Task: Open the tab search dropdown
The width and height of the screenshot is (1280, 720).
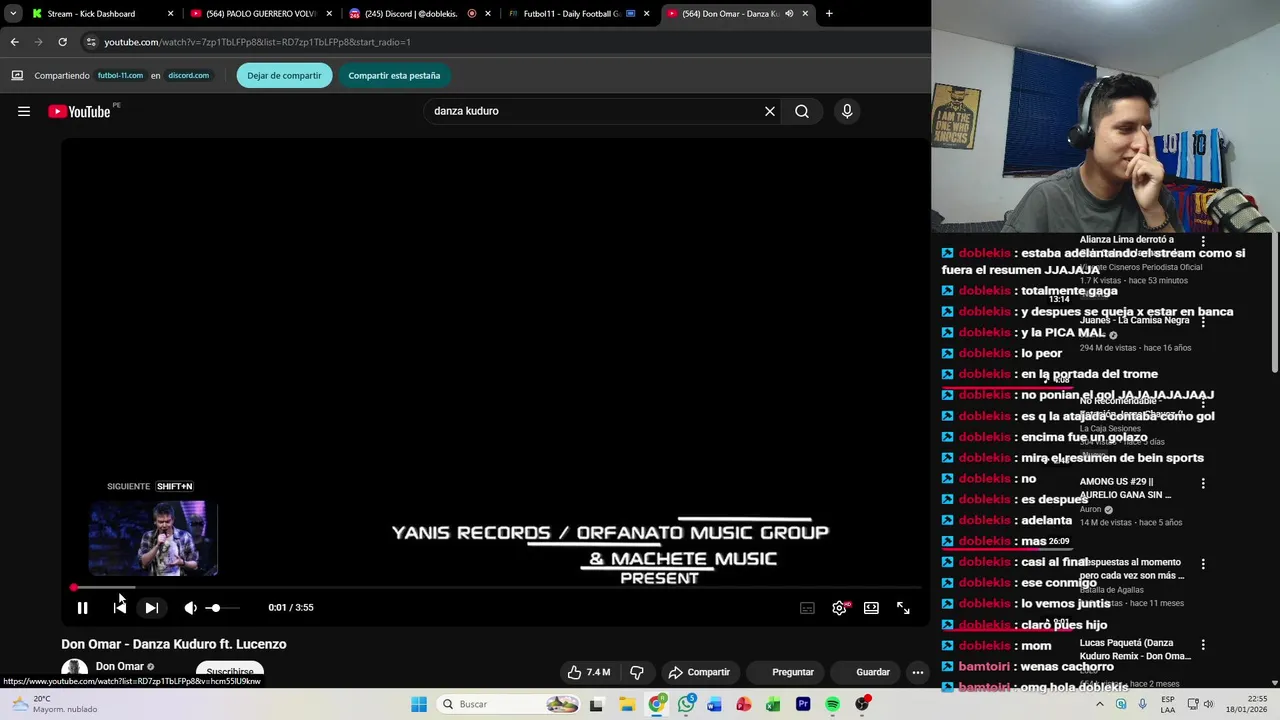Action: coord(13,14)
